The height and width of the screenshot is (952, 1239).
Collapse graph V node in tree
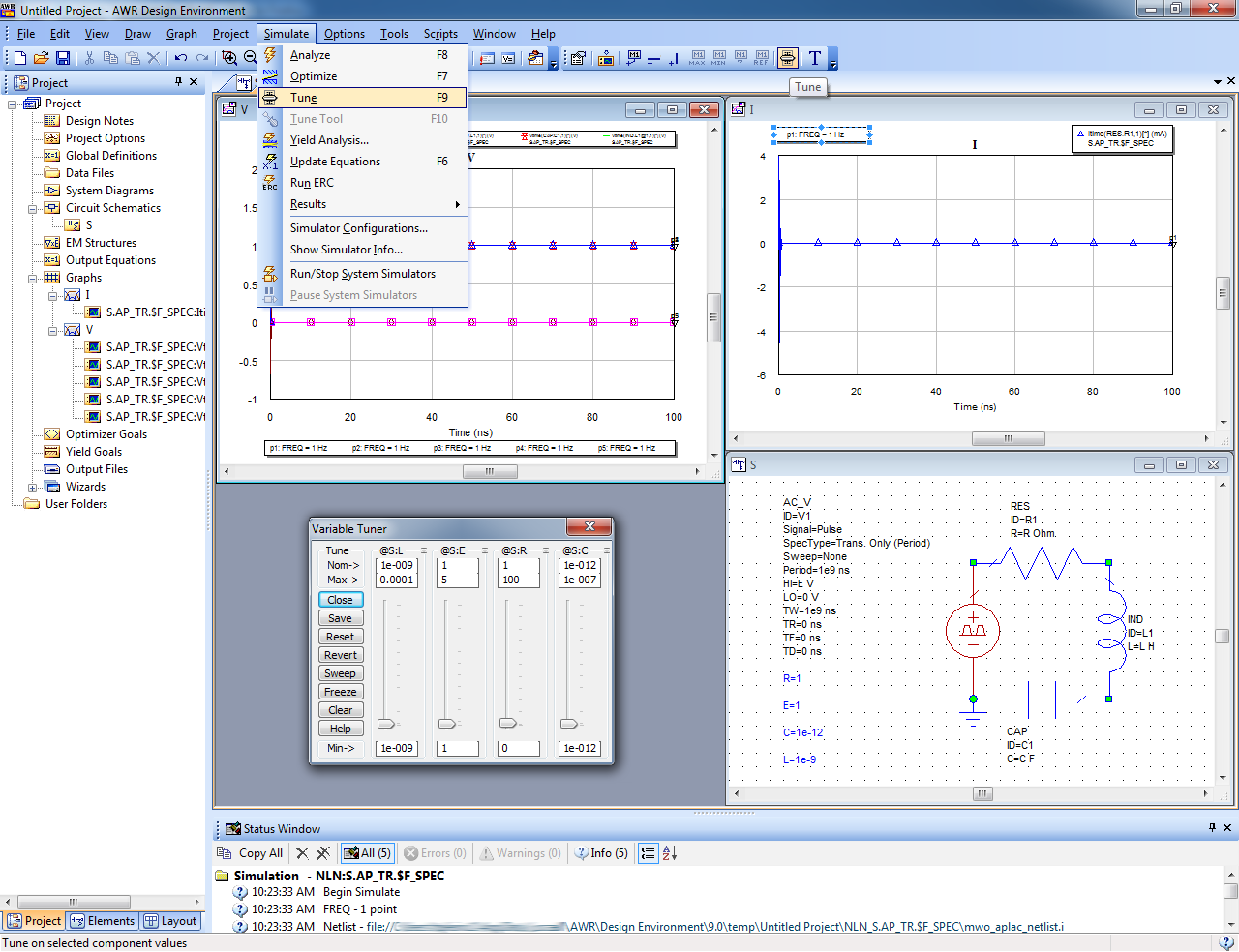53,330
